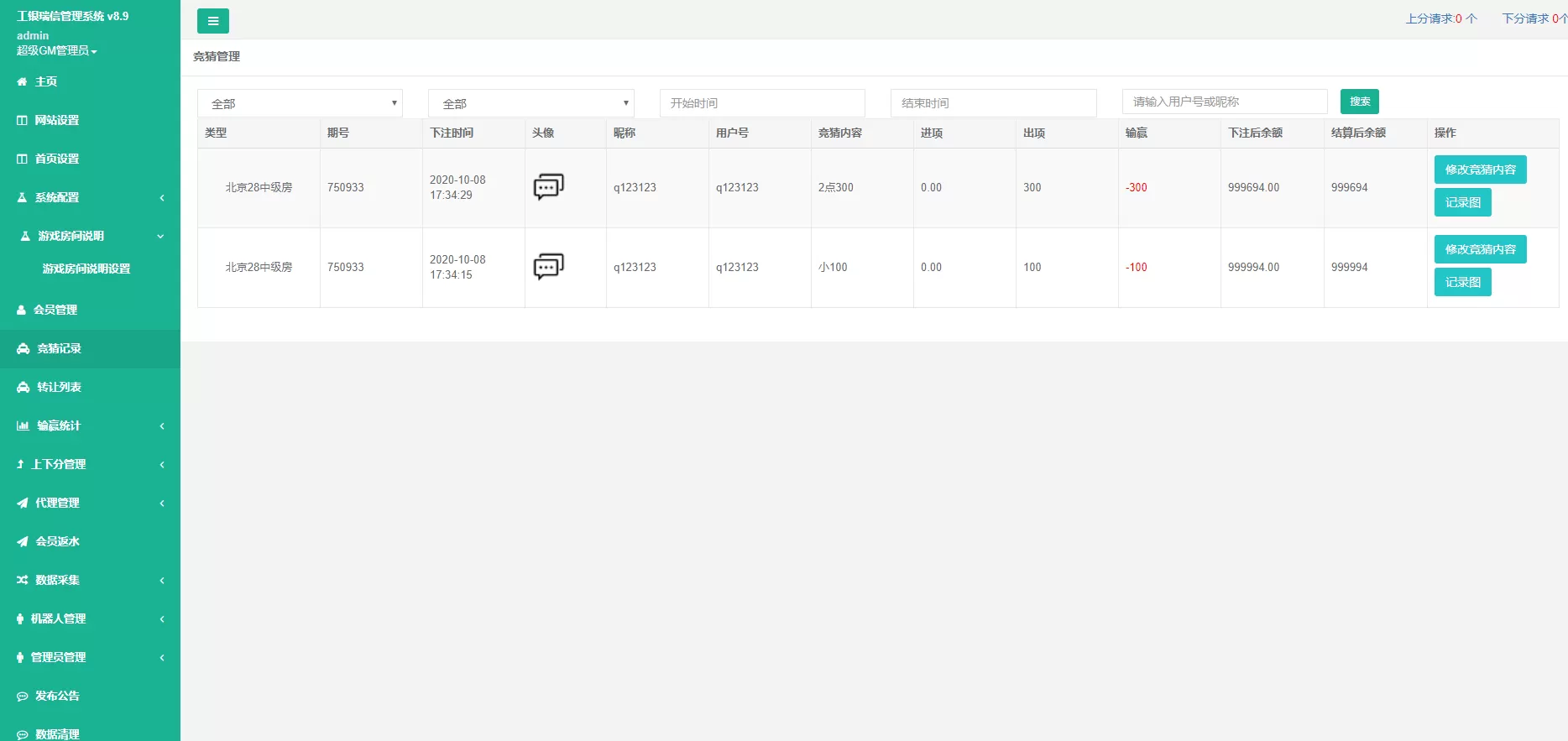Open the first 全部 filter dropdown

[300, 103]
